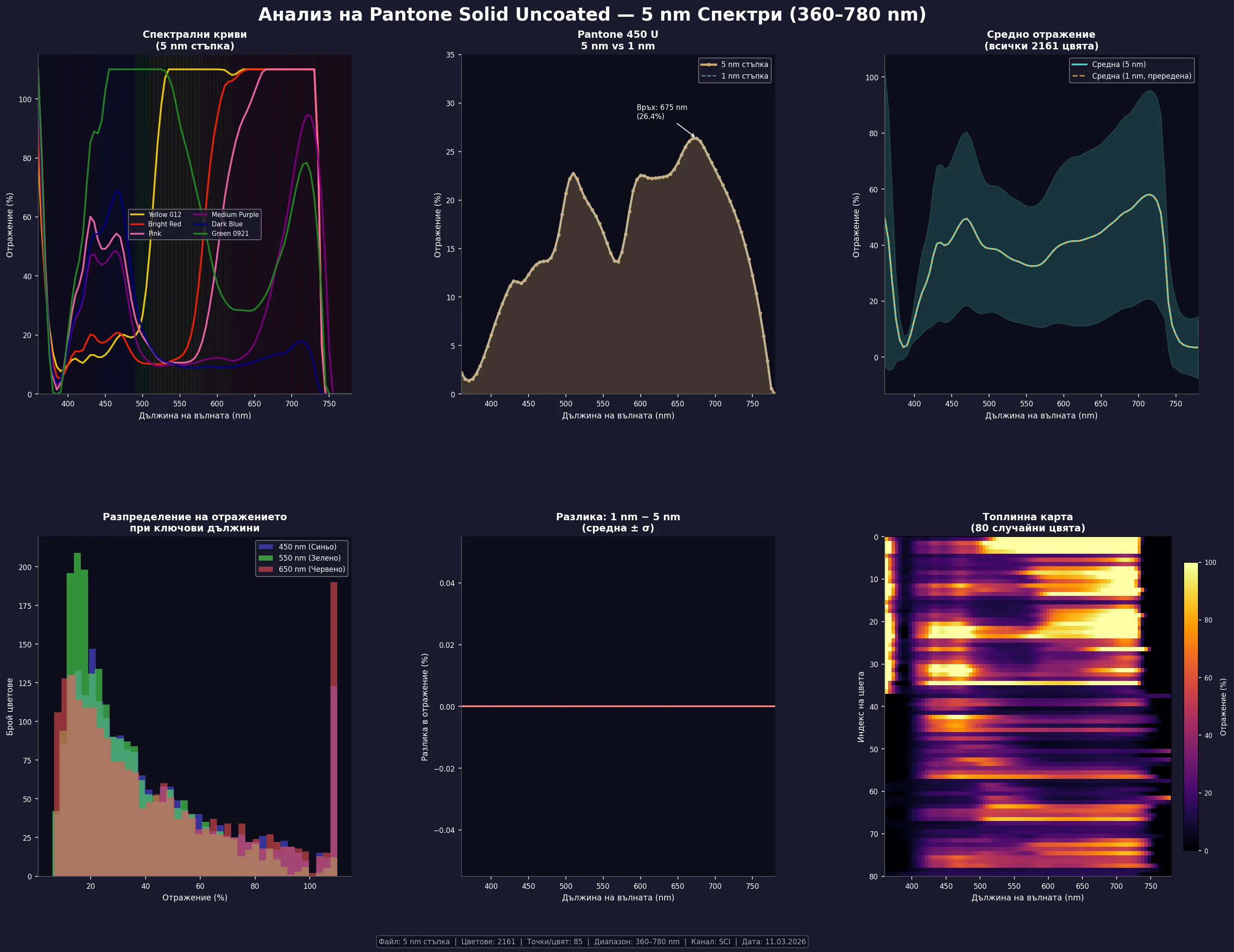Select "Дата: 11.03.2026" in the footer
Image resolution: width=1234 pixels, height=952 pixels.
[x=773, y=941]
